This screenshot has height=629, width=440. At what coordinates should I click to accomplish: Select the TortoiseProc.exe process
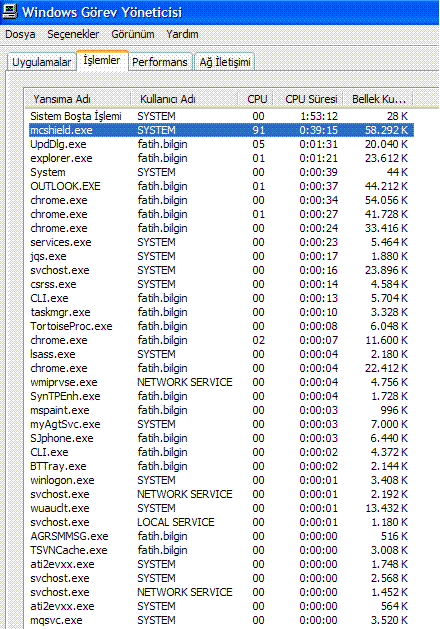click(x=221, y=327)
